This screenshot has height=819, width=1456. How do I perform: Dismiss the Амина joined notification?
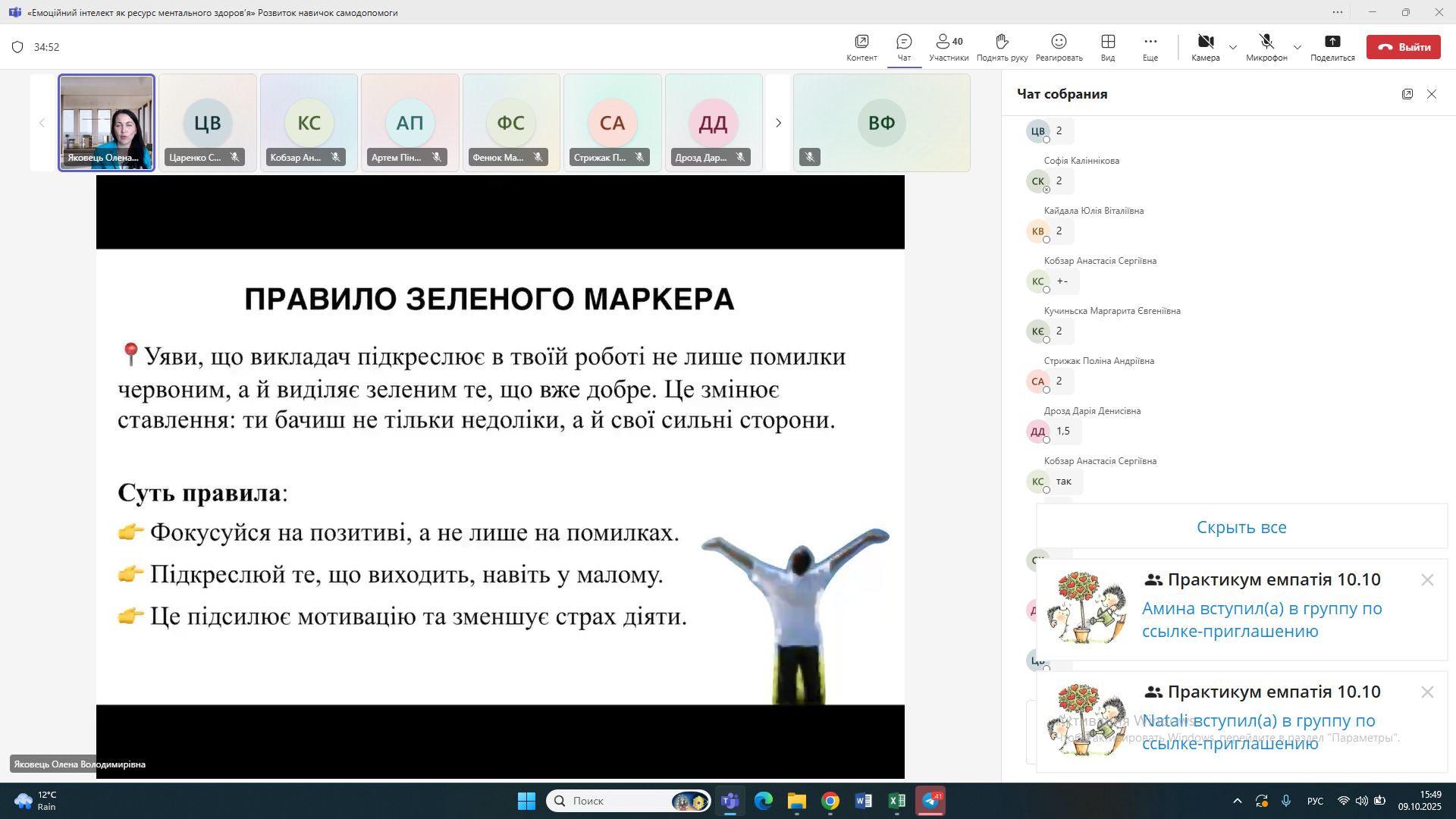1427,580
